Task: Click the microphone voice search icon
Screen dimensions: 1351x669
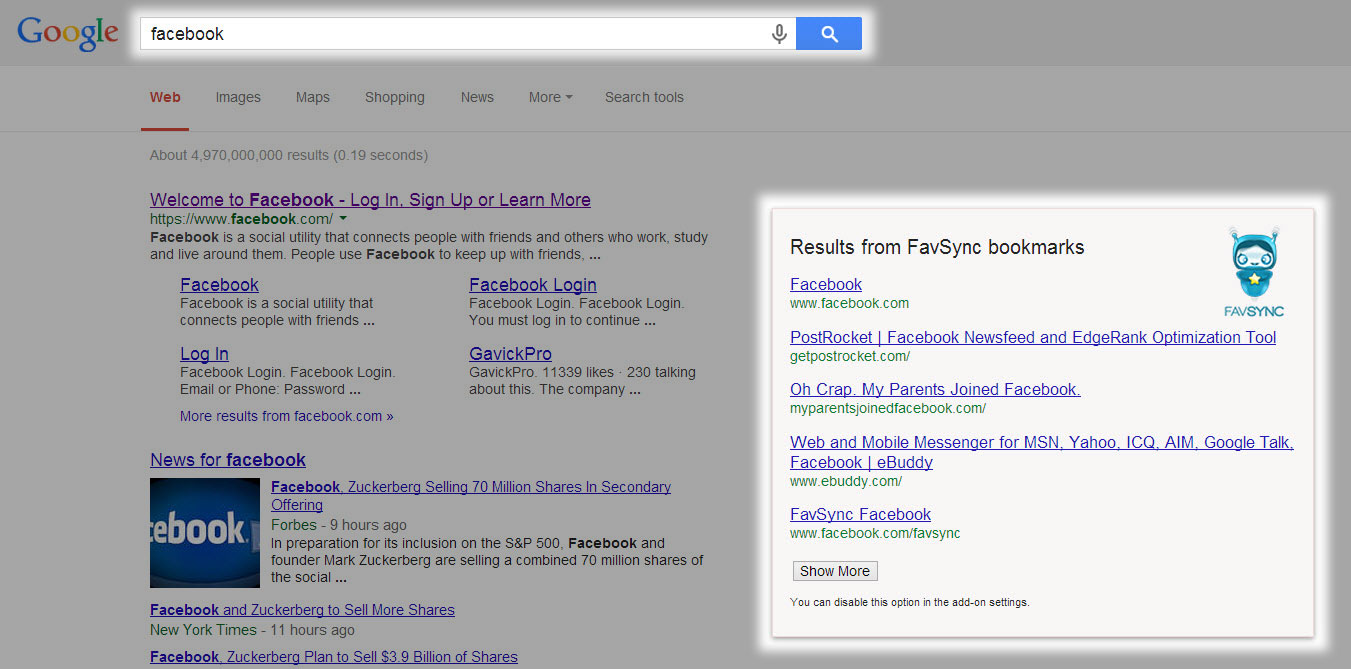Action: 779,34
